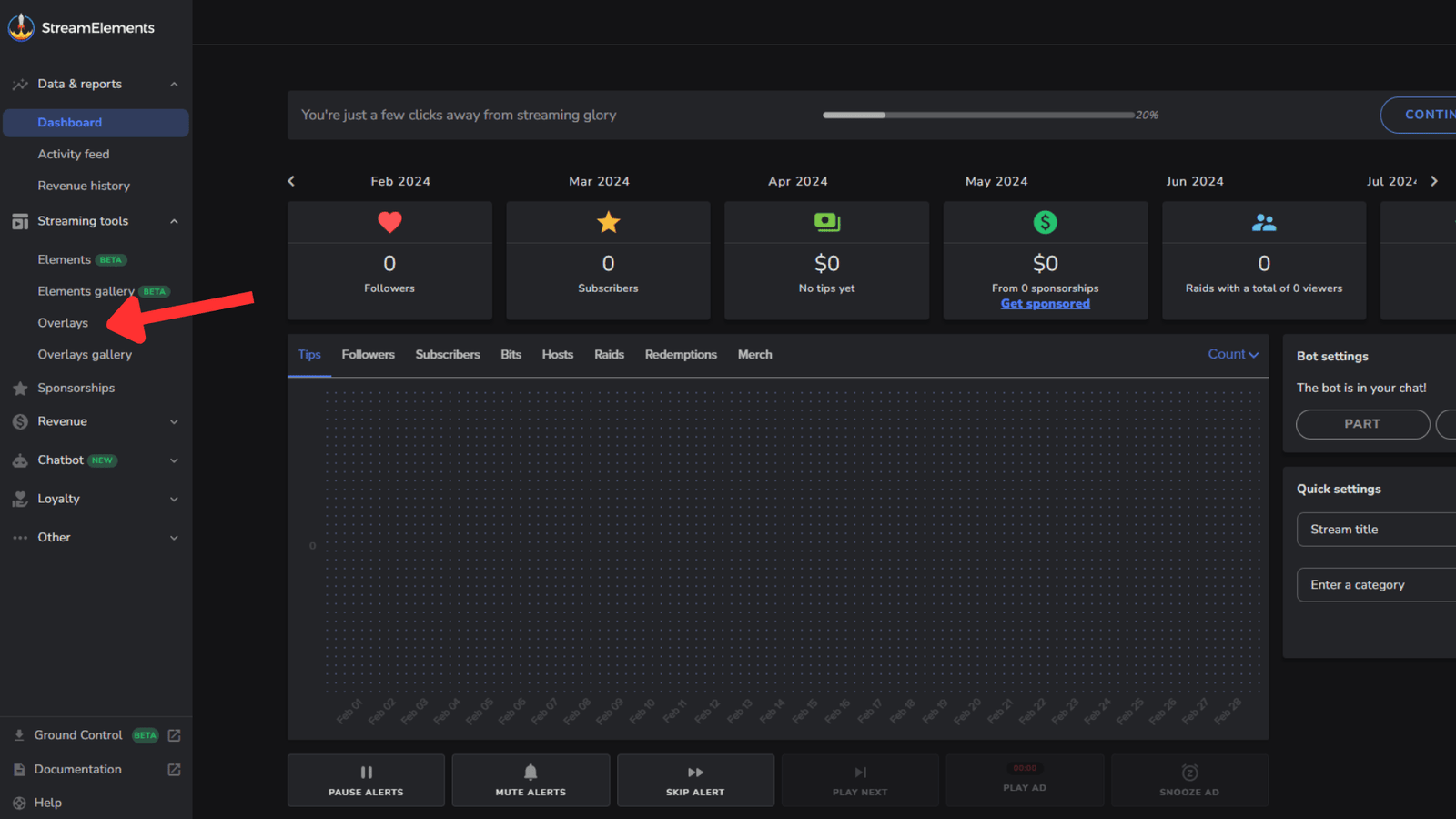Click the Feb 2024 month label
The height and width of the screenshot is (819, 1456).
coord(400,181)
